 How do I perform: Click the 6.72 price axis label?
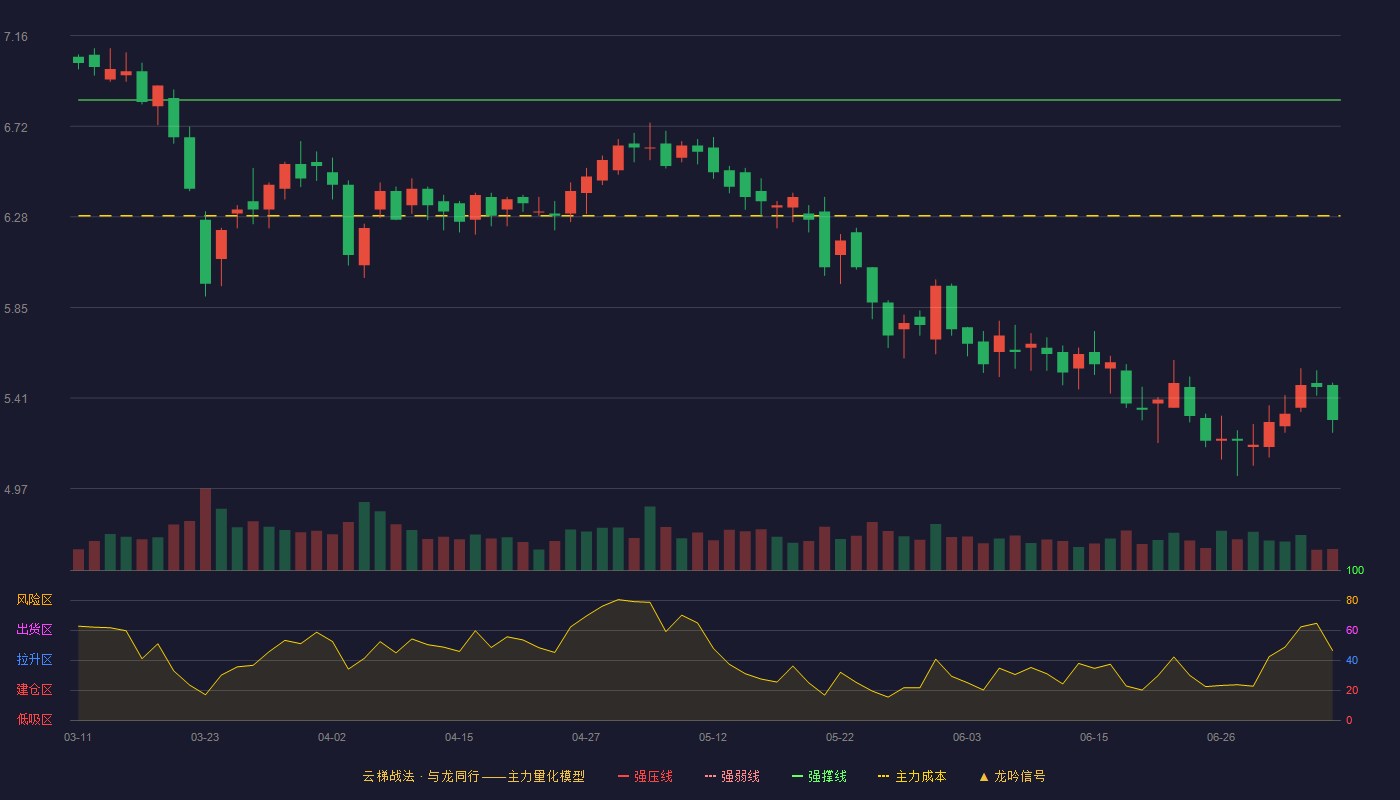click(16, 127)
